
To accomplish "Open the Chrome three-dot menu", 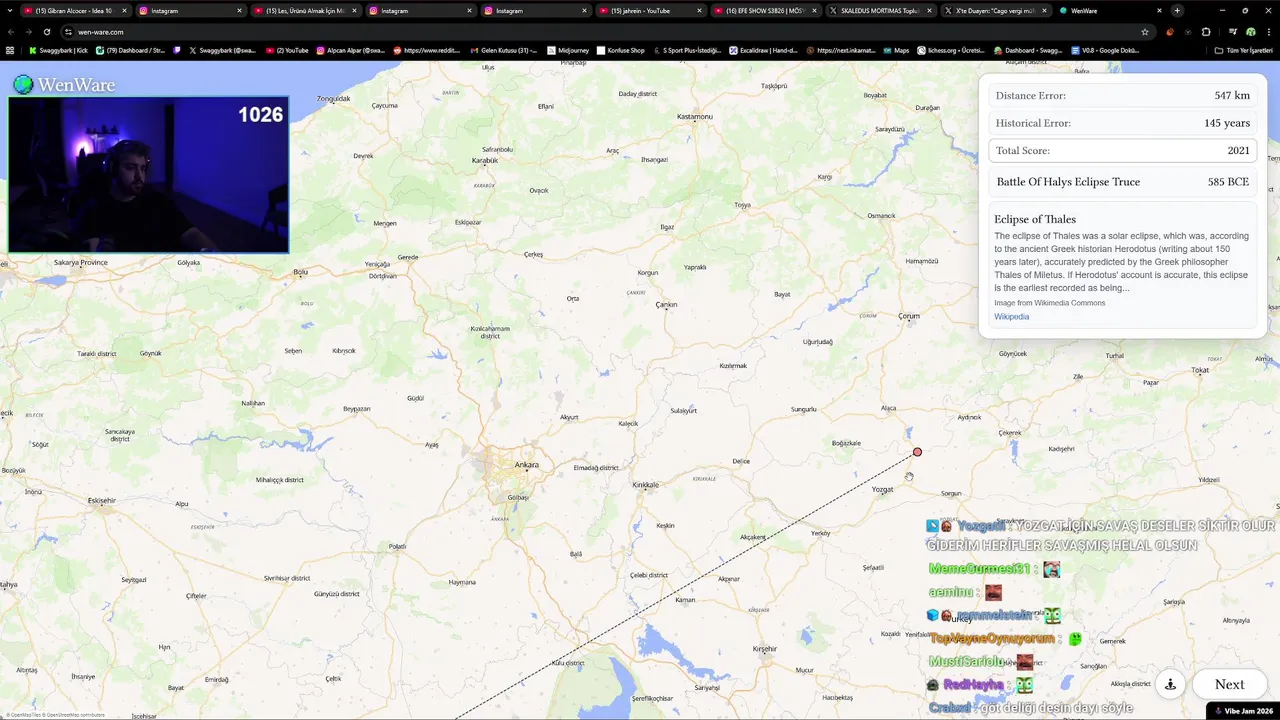I will pos(1269,32).
